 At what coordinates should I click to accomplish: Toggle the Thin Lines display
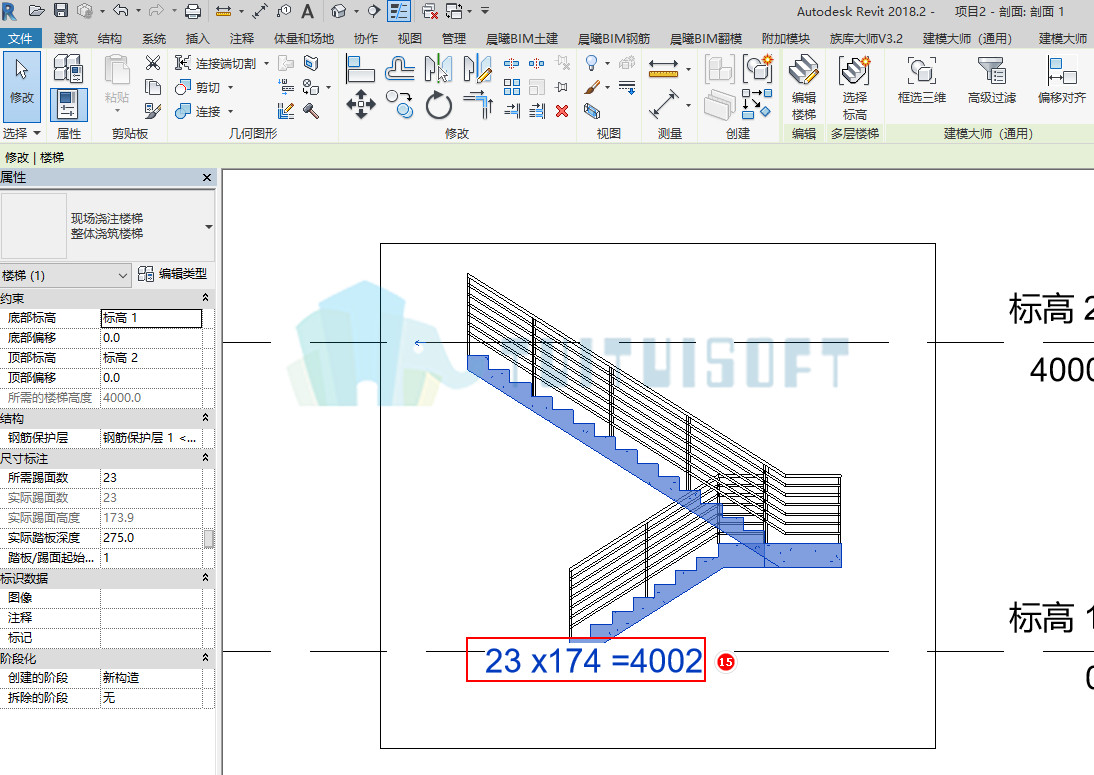(399, 10)
